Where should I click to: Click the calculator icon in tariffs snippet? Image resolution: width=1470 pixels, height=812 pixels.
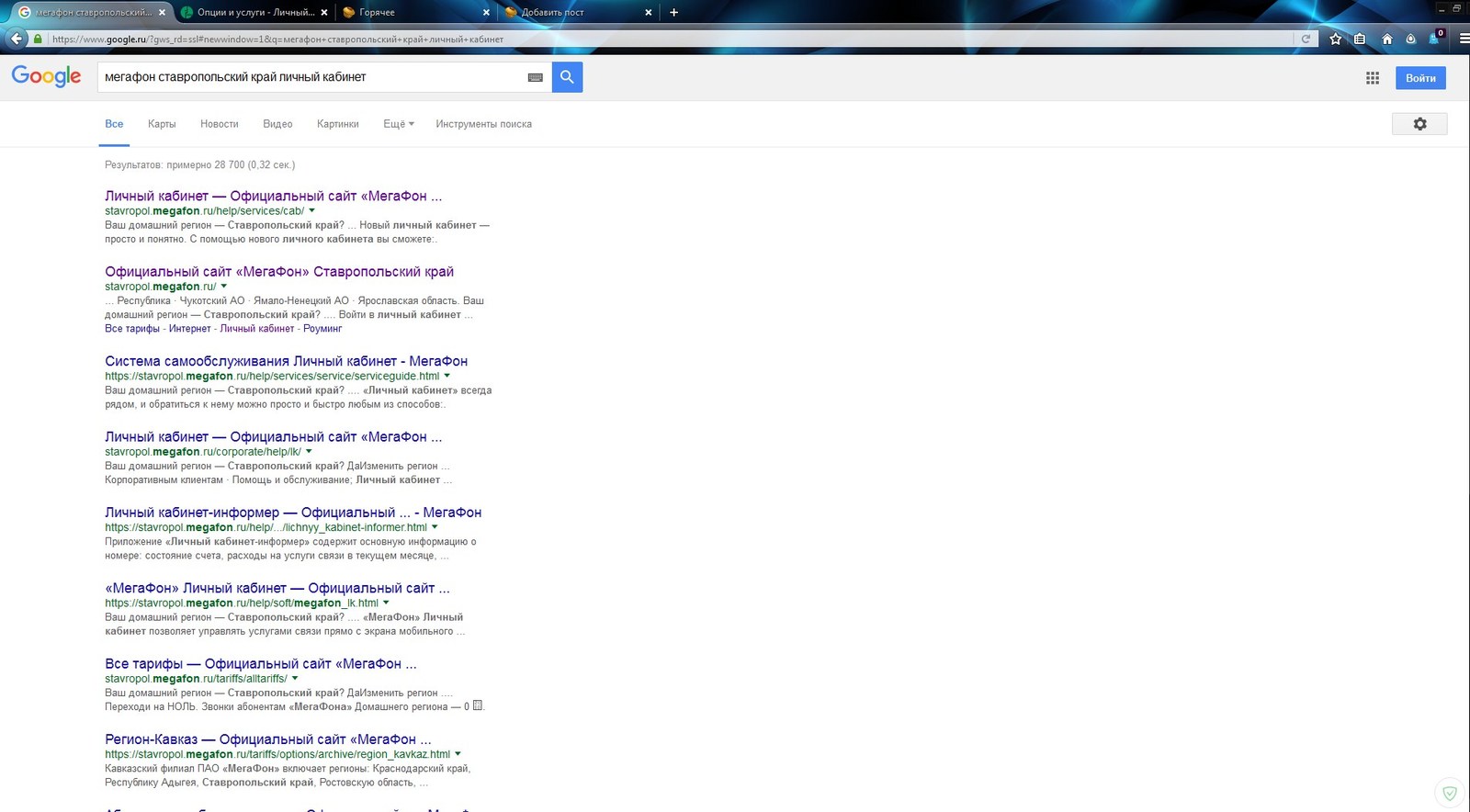(478, 705)
